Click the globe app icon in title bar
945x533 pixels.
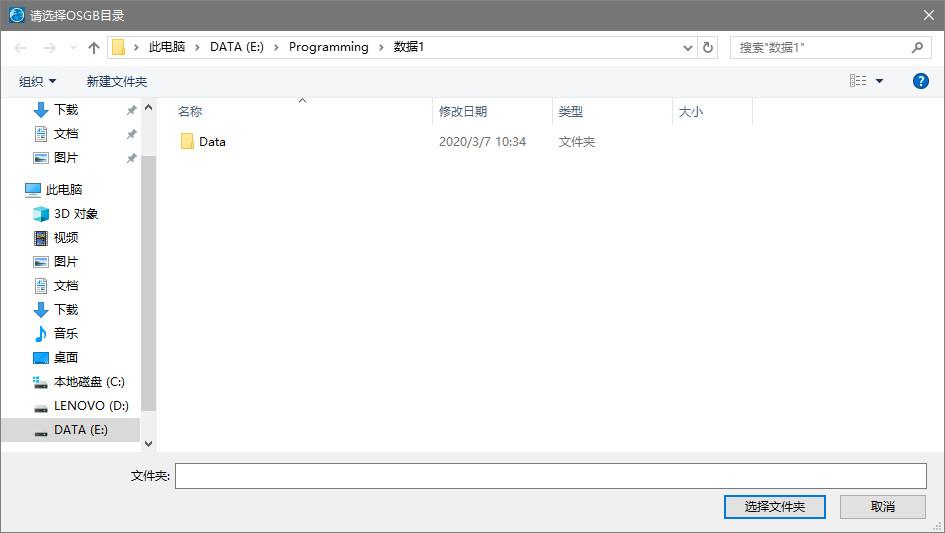tap(17, 15)
